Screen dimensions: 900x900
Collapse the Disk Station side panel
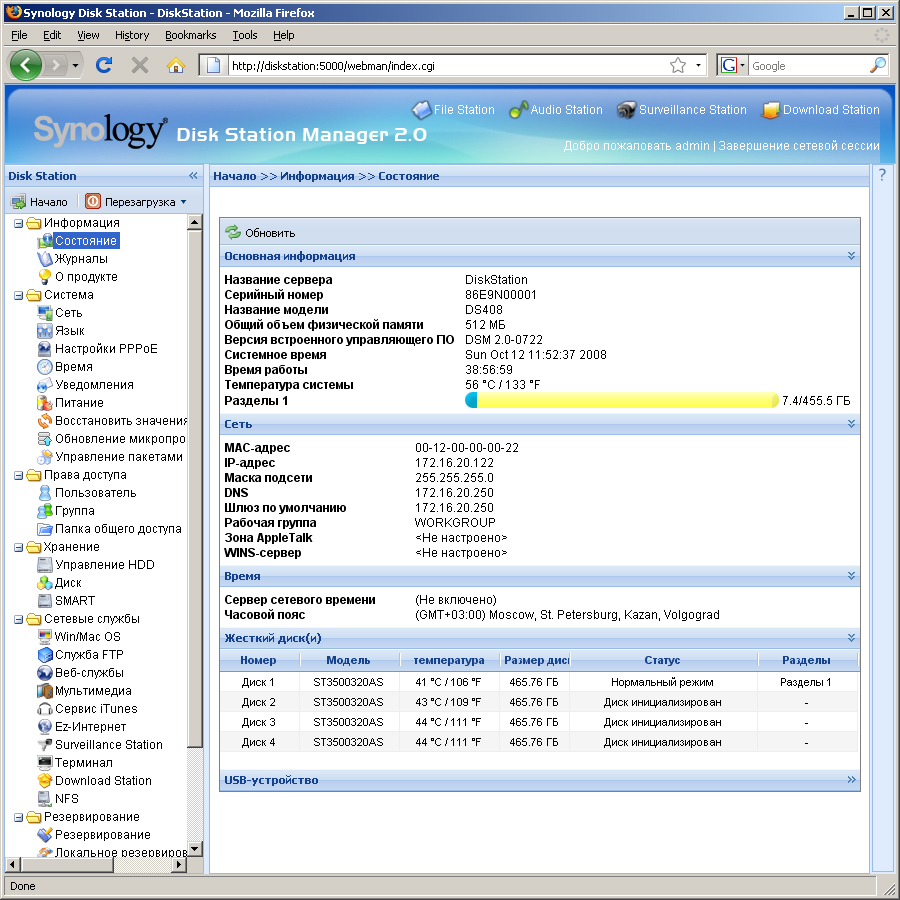coord(193,176)
